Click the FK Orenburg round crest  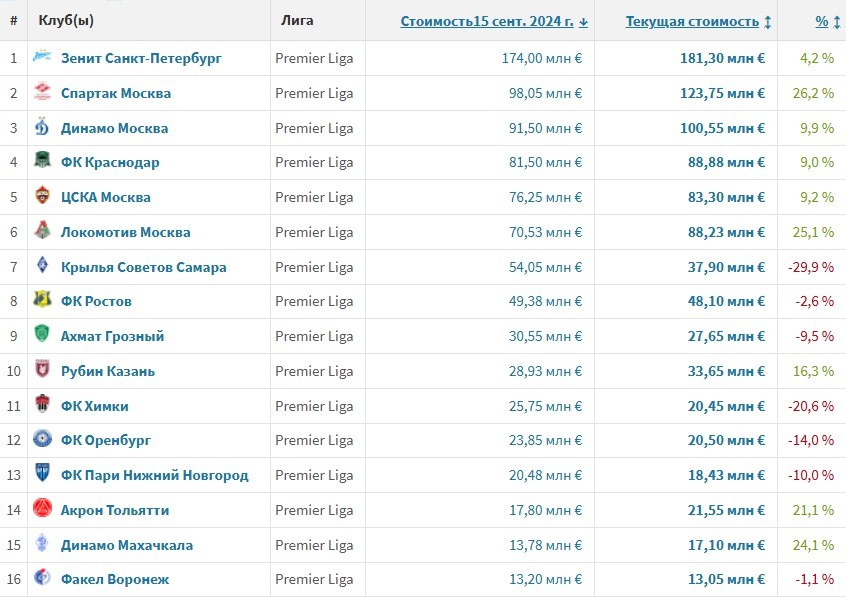click(x=42, y=439)
